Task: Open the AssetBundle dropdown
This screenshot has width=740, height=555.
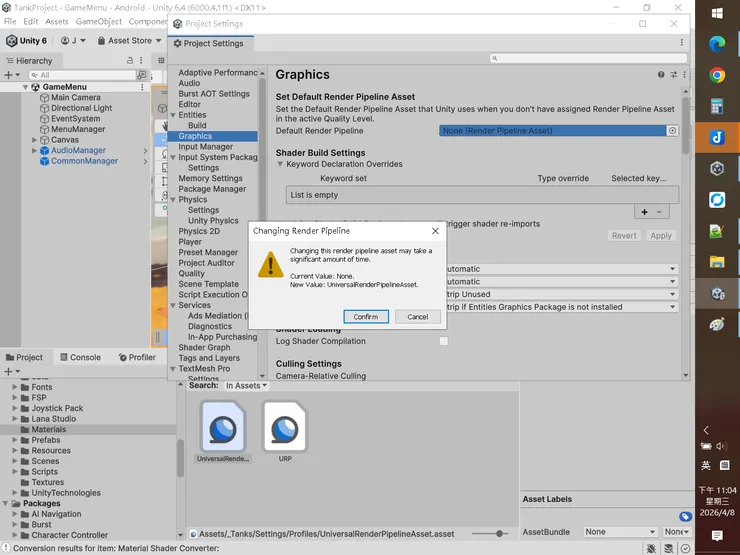Action: tap(620, 532)
